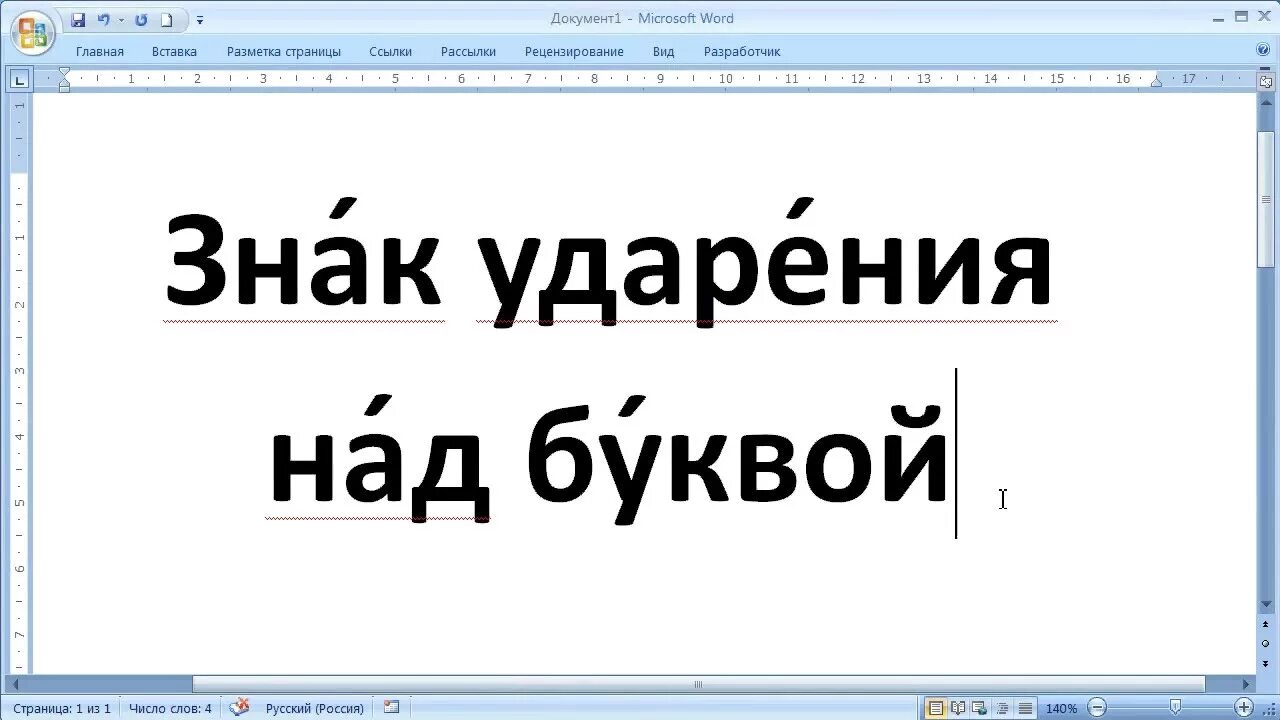Open the spelling check status icon

coord(239,707)
